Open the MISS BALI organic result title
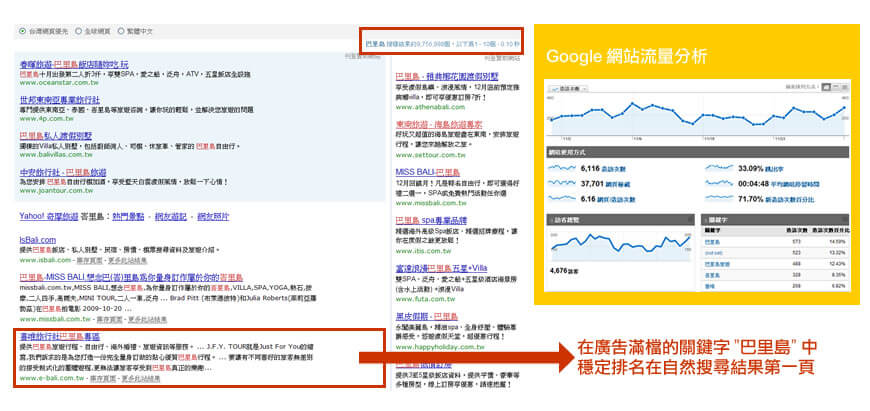870x411 pixels. (131, 277)
